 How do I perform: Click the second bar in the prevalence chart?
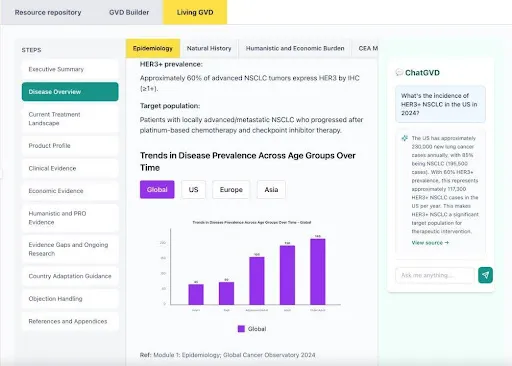(226, 293)
